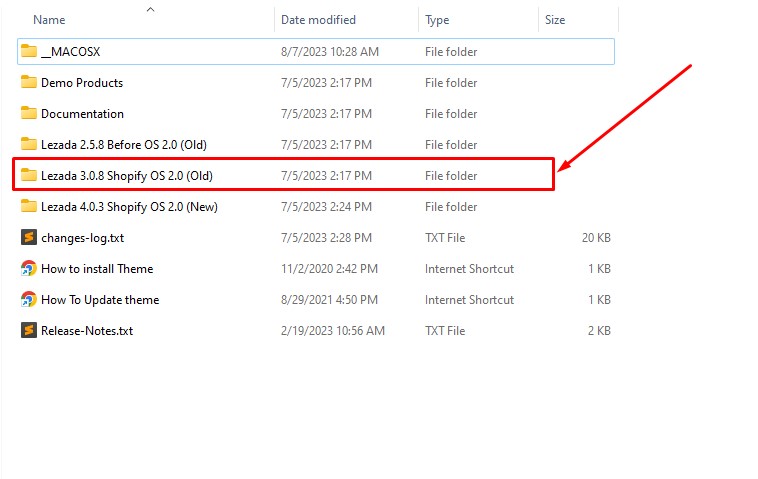Select Lezada 4.0.3 Shopify OS 2.0 (New)
This screenshot has width=758, height=479.
(x=129, y=207)
